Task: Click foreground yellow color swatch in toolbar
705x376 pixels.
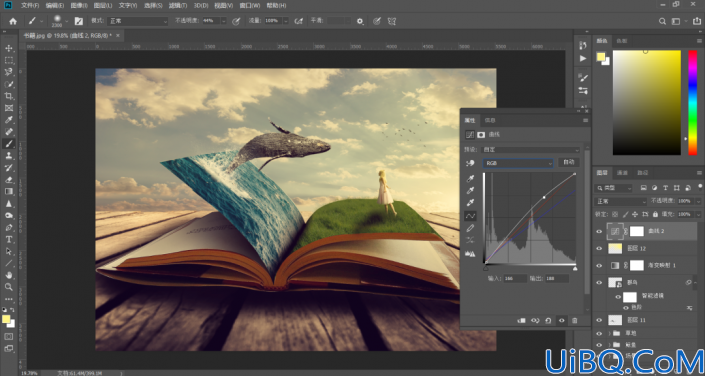Action: [6, 319]
